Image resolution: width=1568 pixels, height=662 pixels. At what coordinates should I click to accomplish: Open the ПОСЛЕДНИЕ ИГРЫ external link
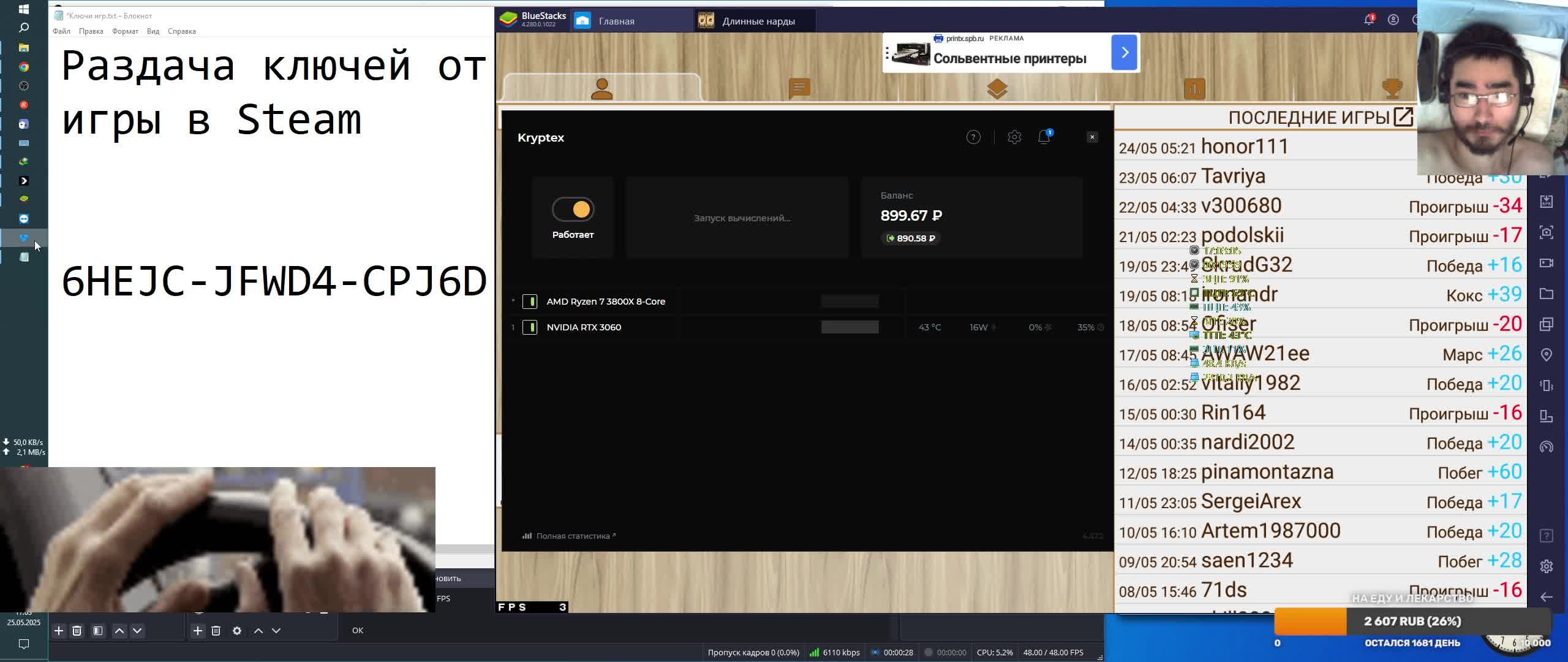coord(1403,116)
